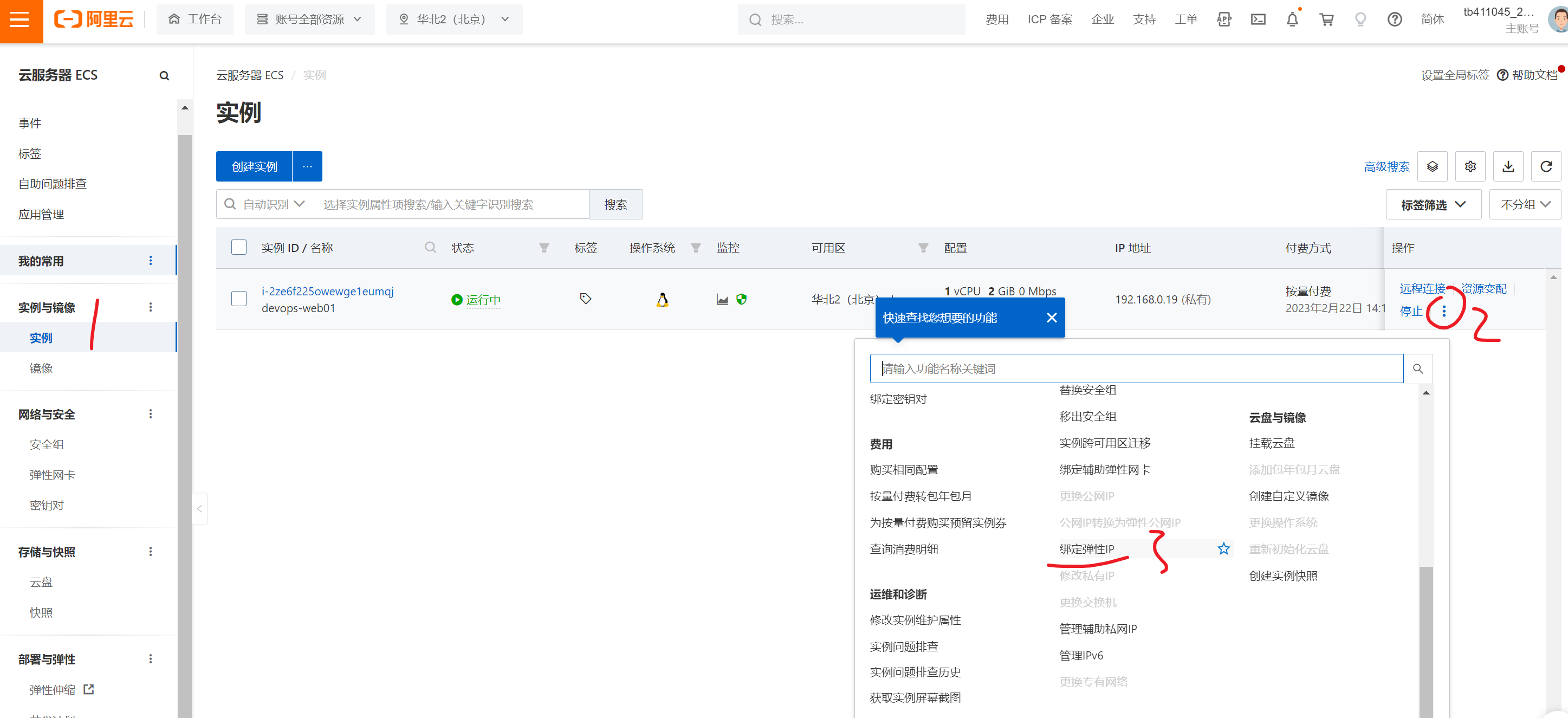Open the 标签筛选 dropdown
This screenshot has height=718, width=1568.
[x=1433, y=205]
